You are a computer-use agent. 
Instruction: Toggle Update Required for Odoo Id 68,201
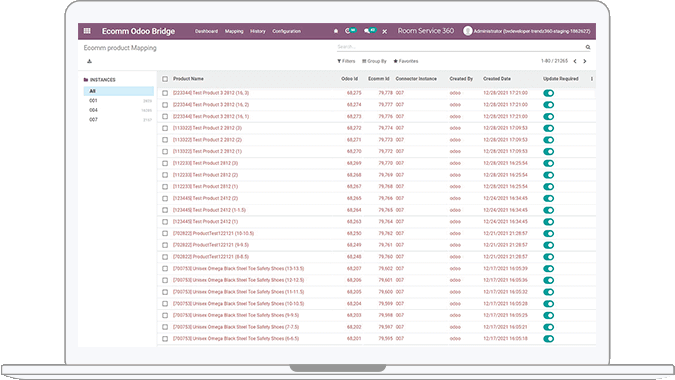pos(548,339)
